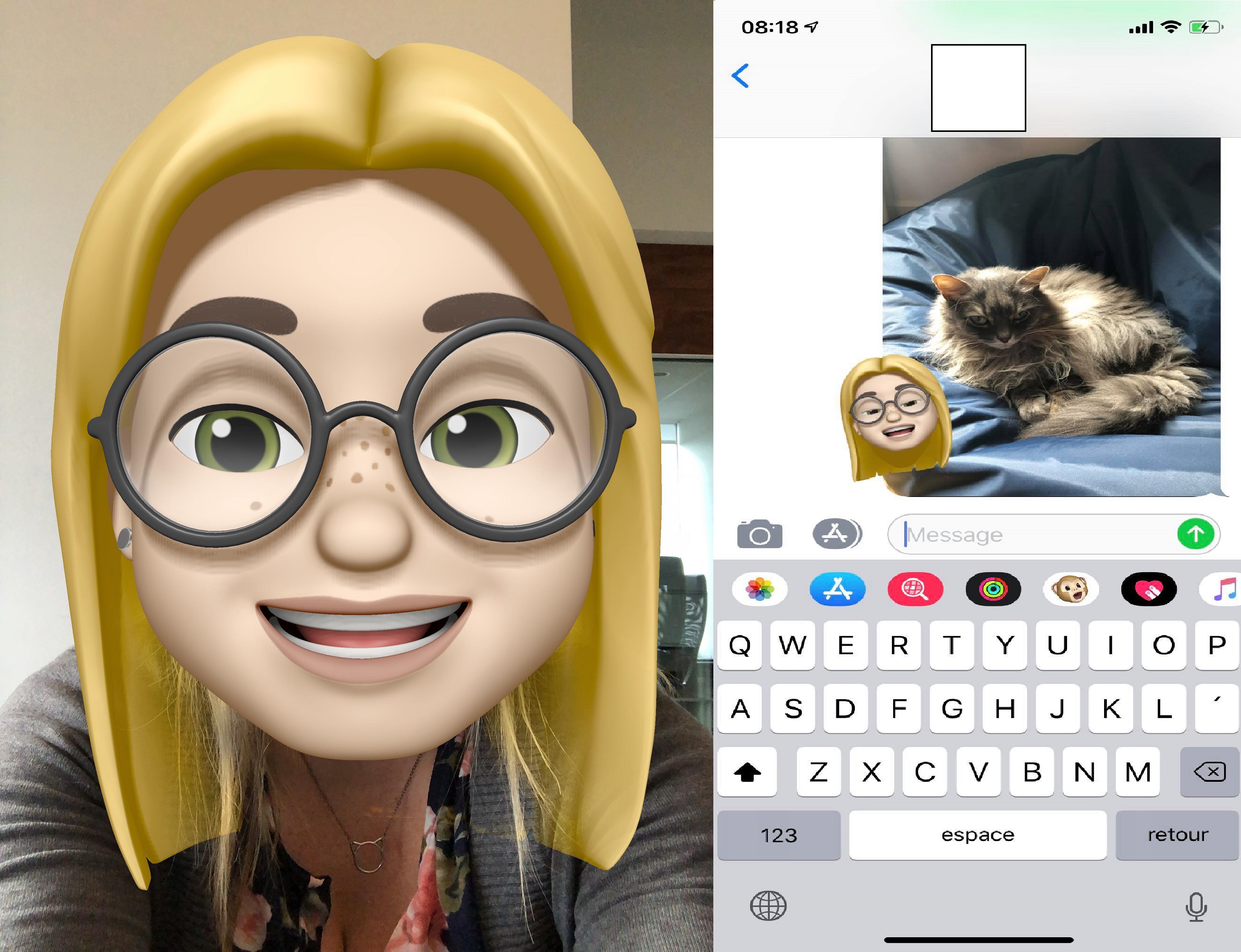This screenshot has height=952, width=1241.
Task: Toggle the App Store apps drawer icon
Action: point(837,533)
